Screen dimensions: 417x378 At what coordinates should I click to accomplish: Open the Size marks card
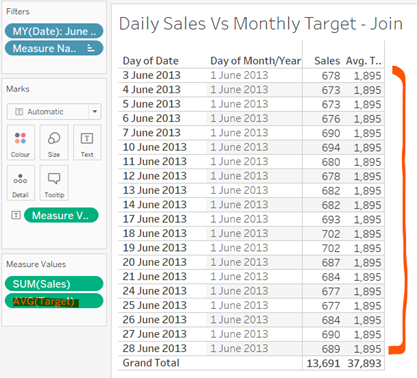click(54, 143)
